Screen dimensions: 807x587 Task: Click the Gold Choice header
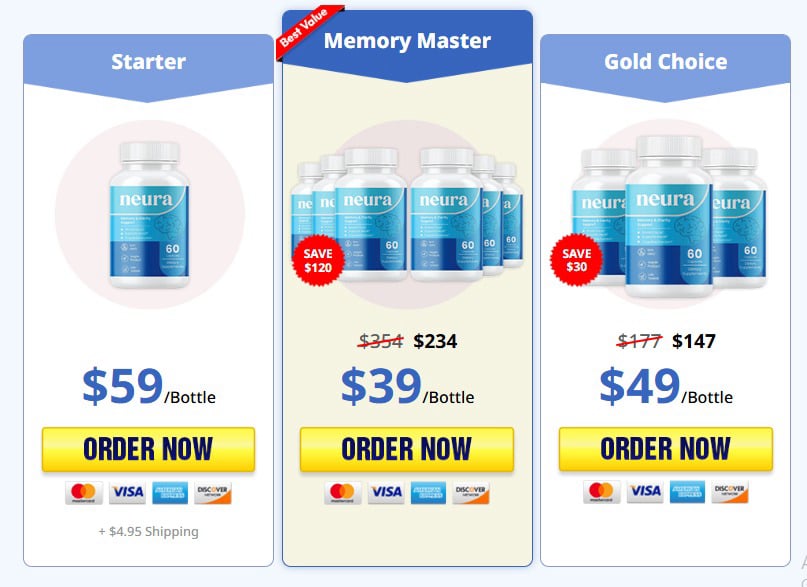click(665, 62)
